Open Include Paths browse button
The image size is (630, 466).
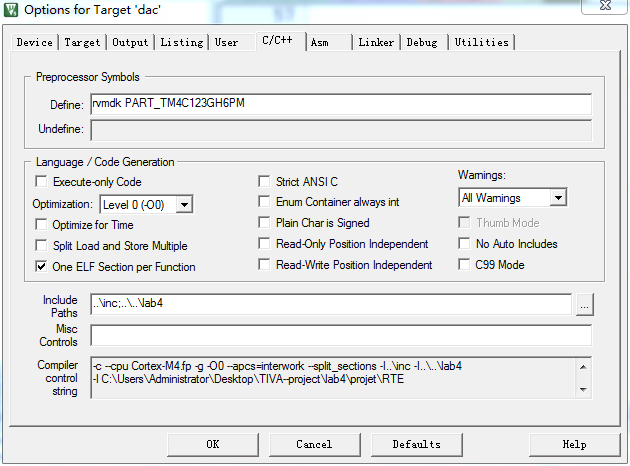point(585,305)
